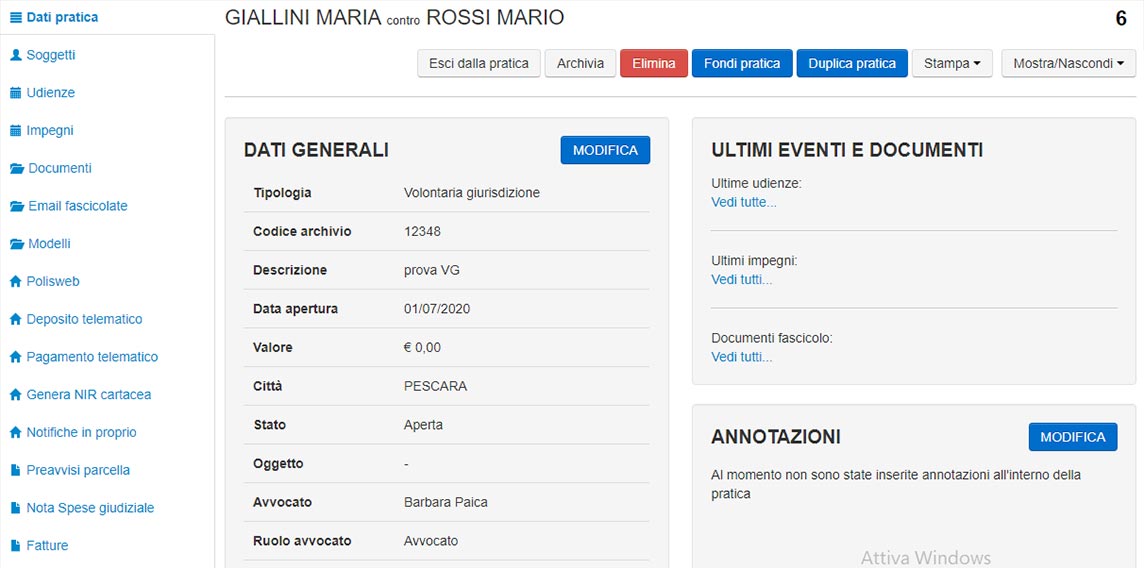The height and width of the screenshot is (568, 1144).
Task: Click MODIFICA in Dati Generali panel
Action: [x=605, y=150]
